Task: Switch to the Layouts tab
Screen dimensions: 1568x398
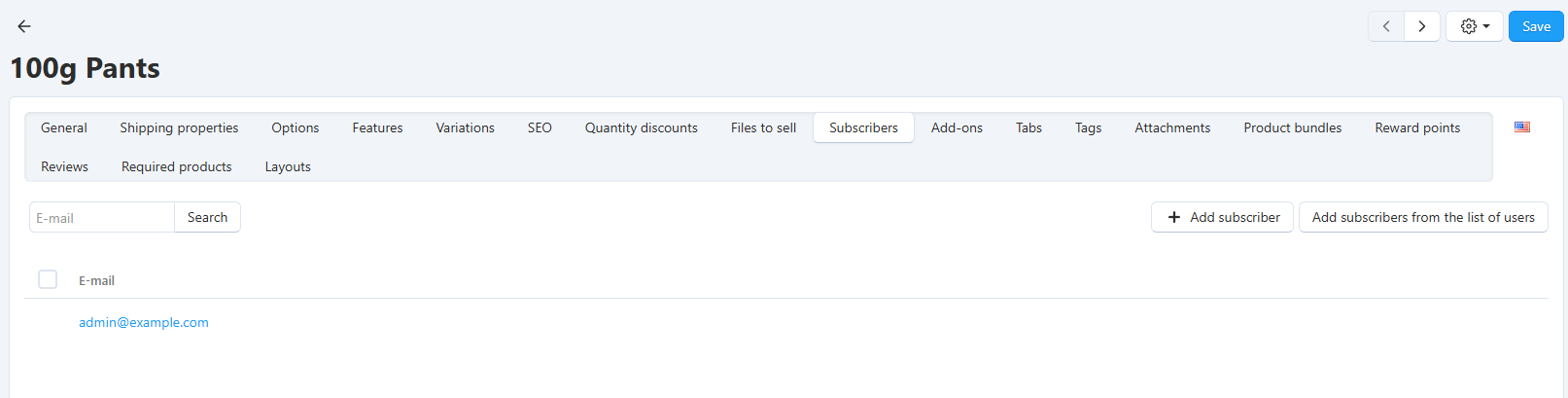Action: click(x=288, y=166)
